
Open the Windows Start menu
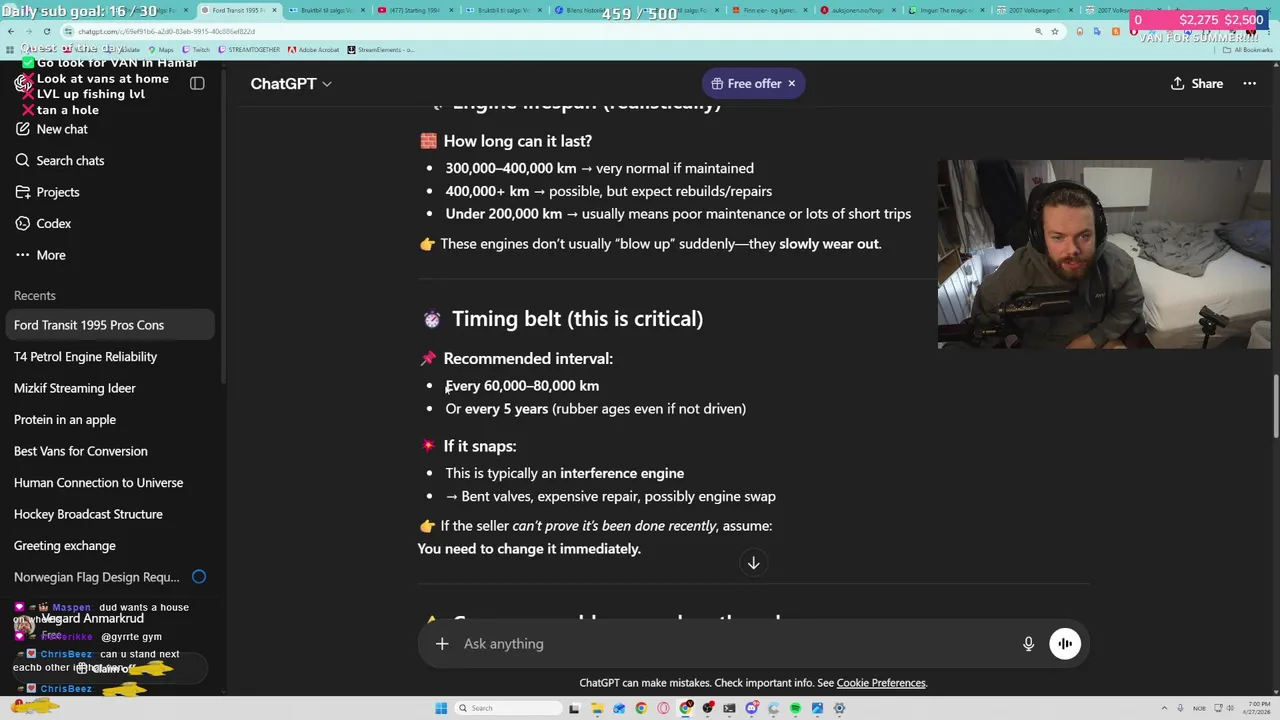441,708
